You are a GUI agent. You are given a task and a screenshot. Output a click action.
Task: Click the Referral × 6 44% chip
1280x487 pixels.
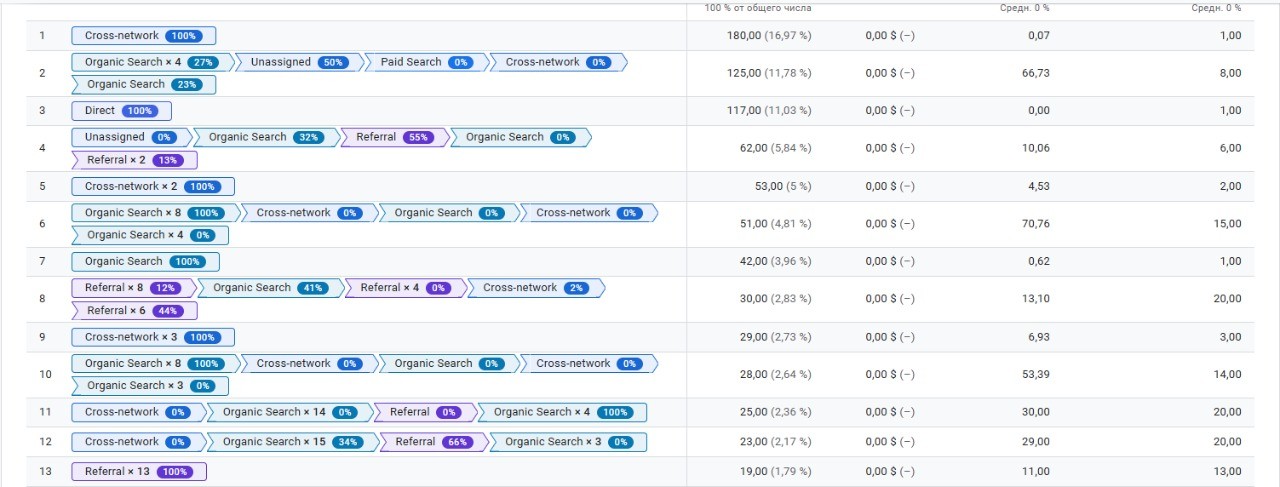(134, 310)
